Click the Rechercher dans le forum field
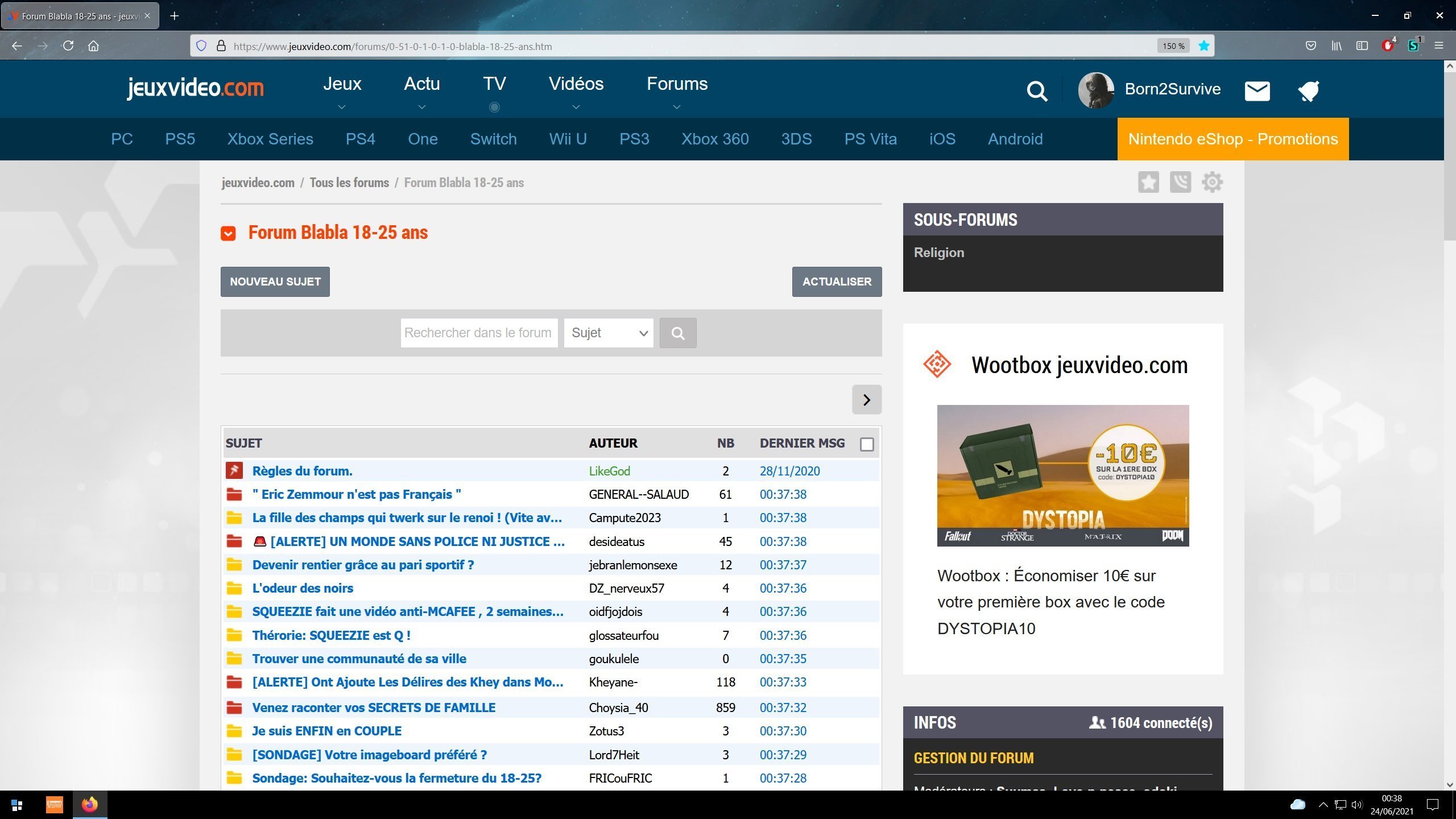 pos(478,333)
